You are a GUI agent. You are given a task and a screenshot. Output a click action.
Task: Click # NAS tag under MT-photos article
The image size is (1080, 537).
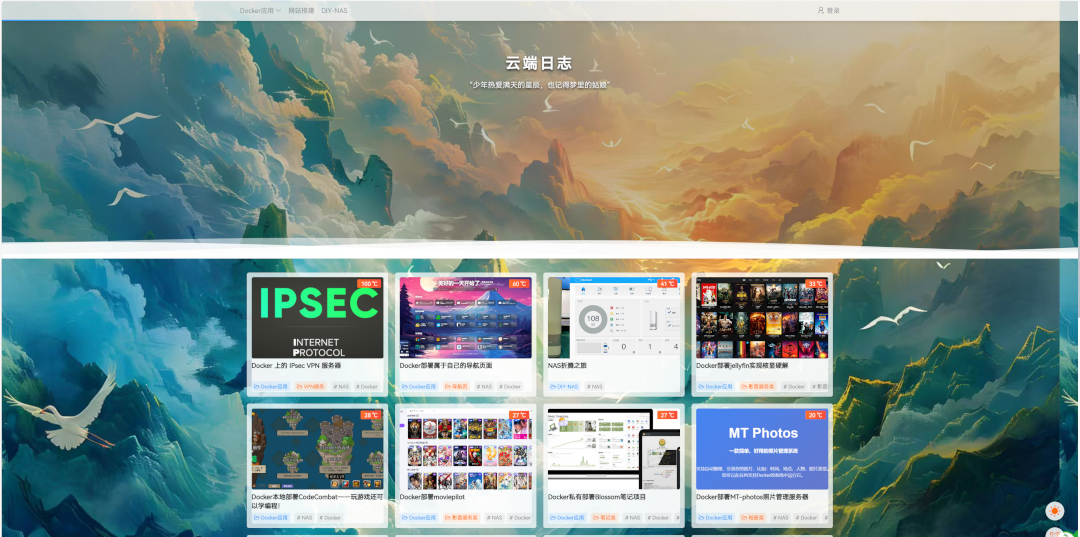(781, 518)
